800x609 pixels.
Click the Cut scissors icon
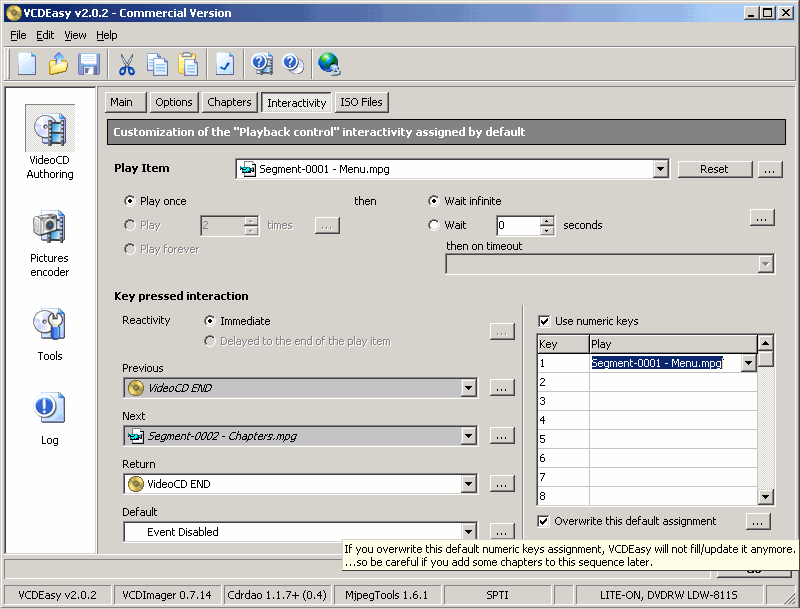(x=127, y=64)
